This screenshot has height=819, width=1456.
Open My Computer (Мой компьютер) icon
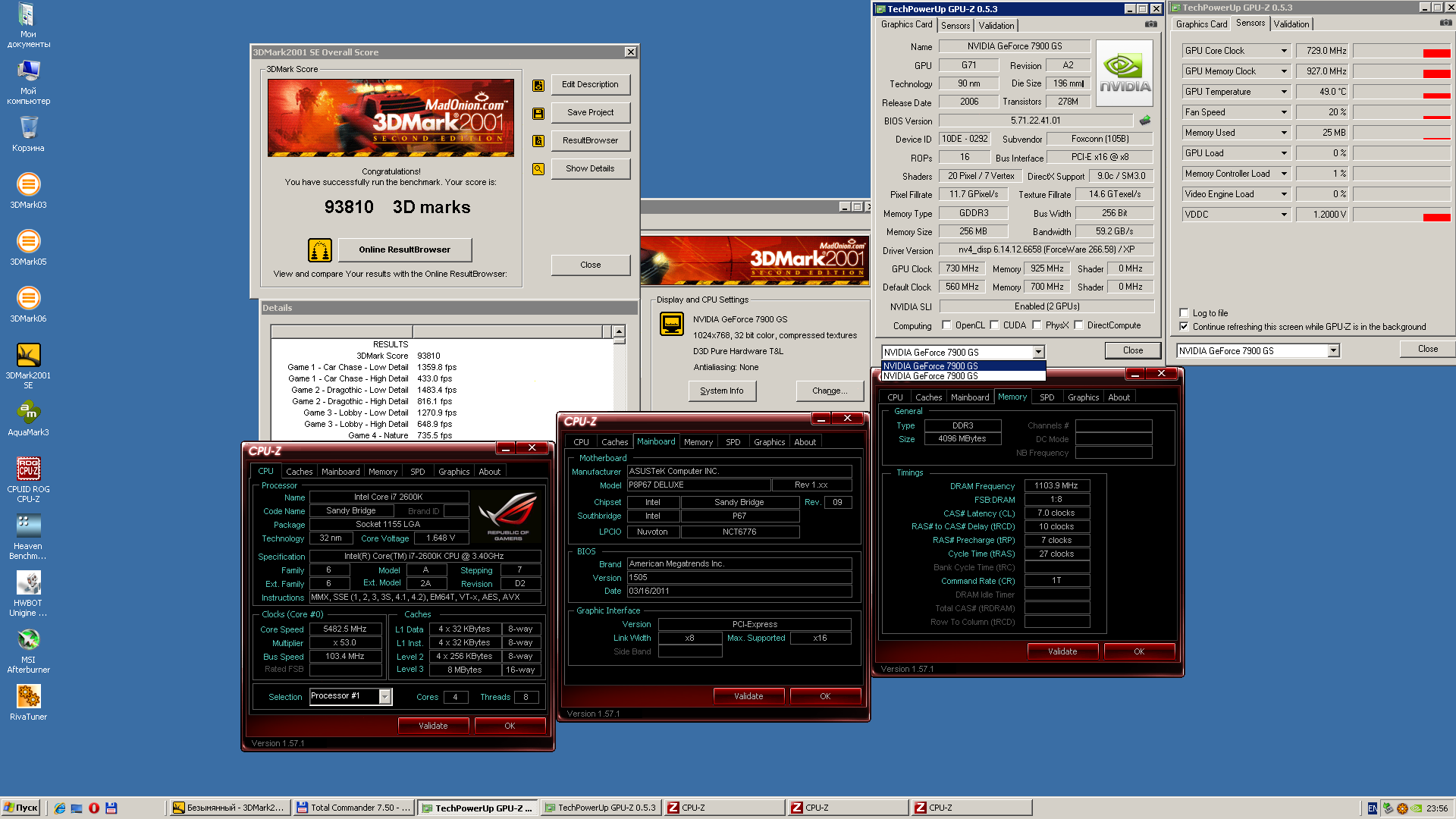click(x=28, y=81)
